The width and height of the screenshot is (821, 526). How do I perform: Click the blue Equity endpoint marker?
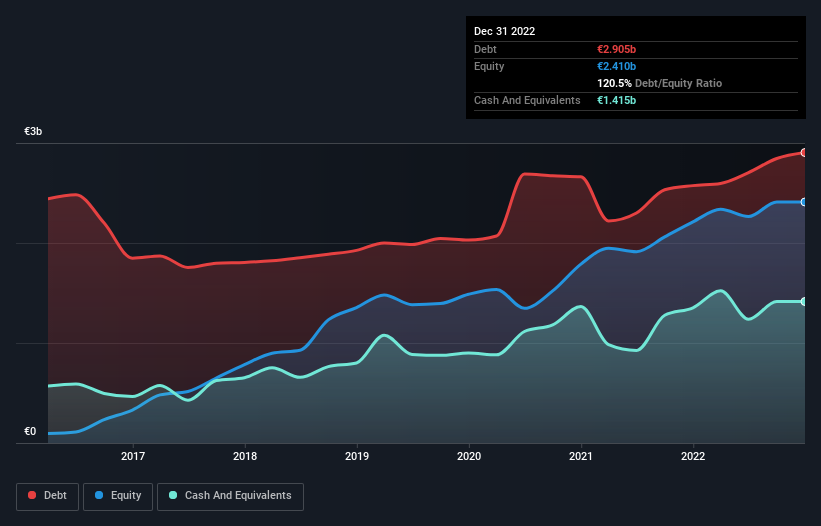click(804, 202)
